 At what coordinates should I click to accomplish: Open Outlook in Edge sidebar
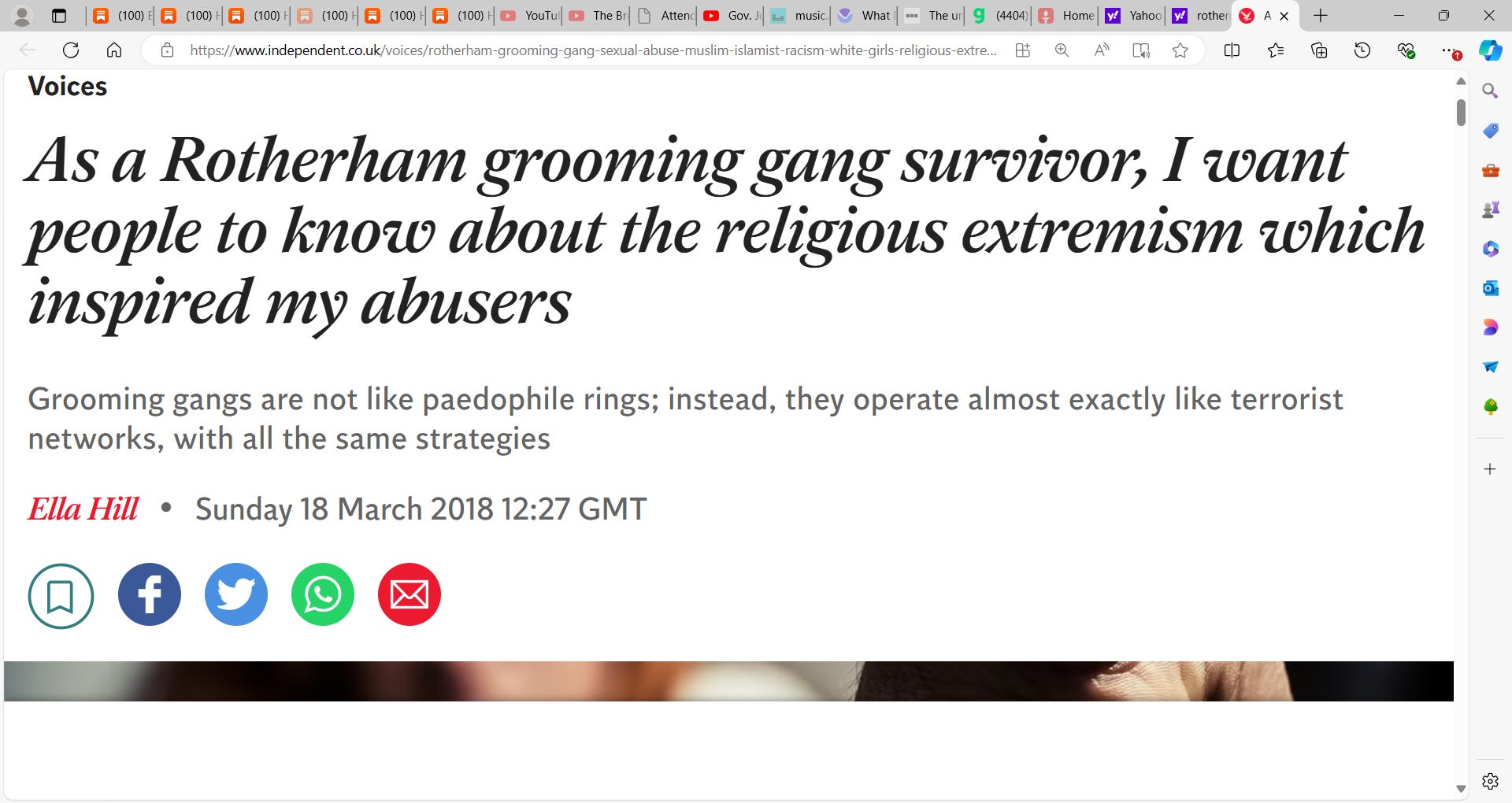[x=1490, y=288]
